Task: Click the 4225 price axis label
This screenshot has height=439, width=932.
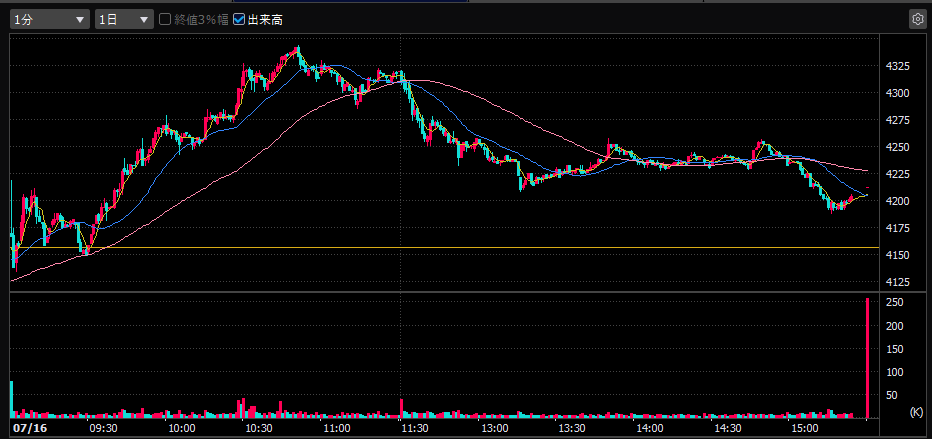Action: coord(897,174)
